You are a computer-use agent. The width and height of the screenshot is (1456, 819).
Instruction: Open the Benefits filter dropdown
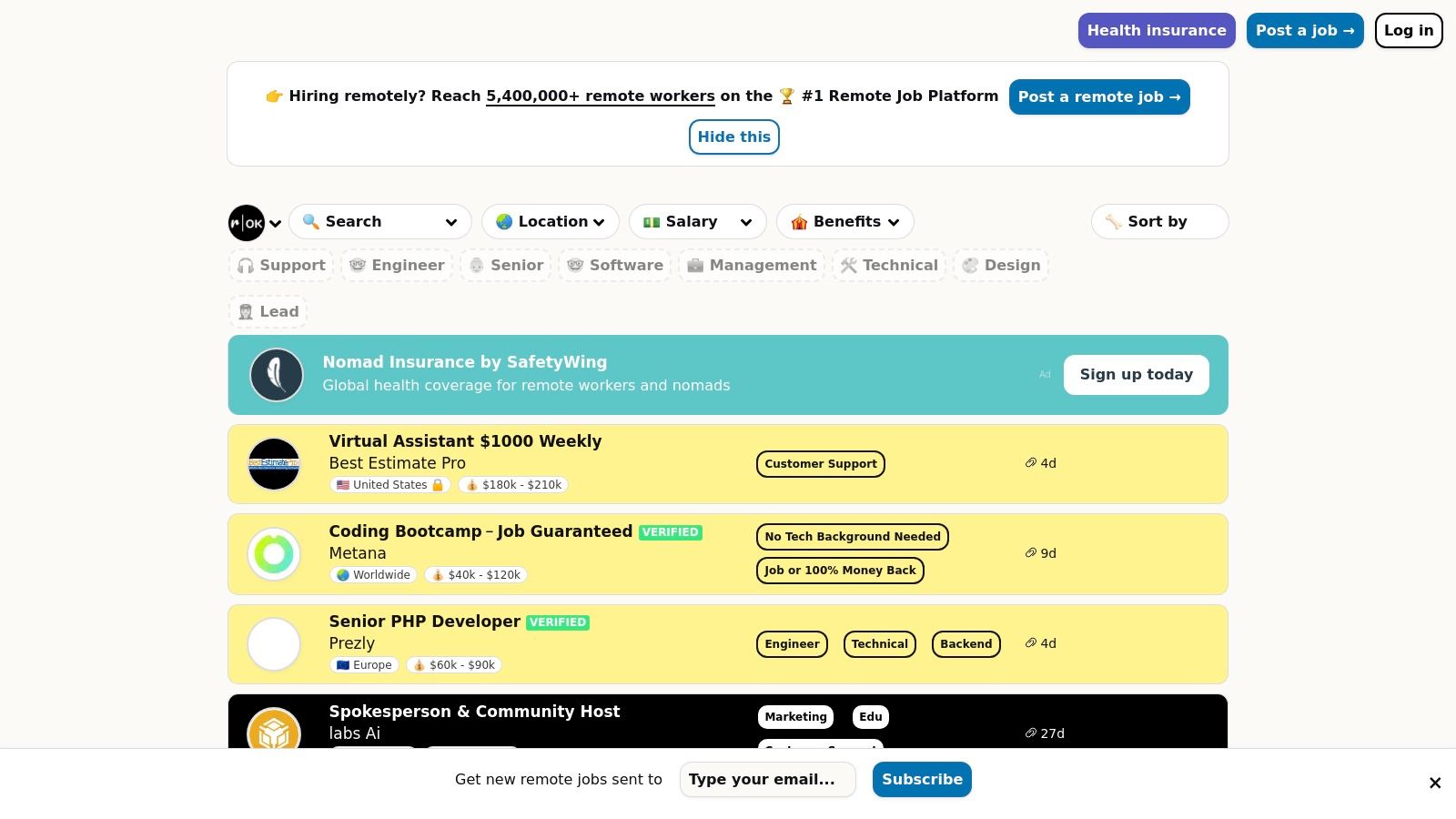[844, 222]
